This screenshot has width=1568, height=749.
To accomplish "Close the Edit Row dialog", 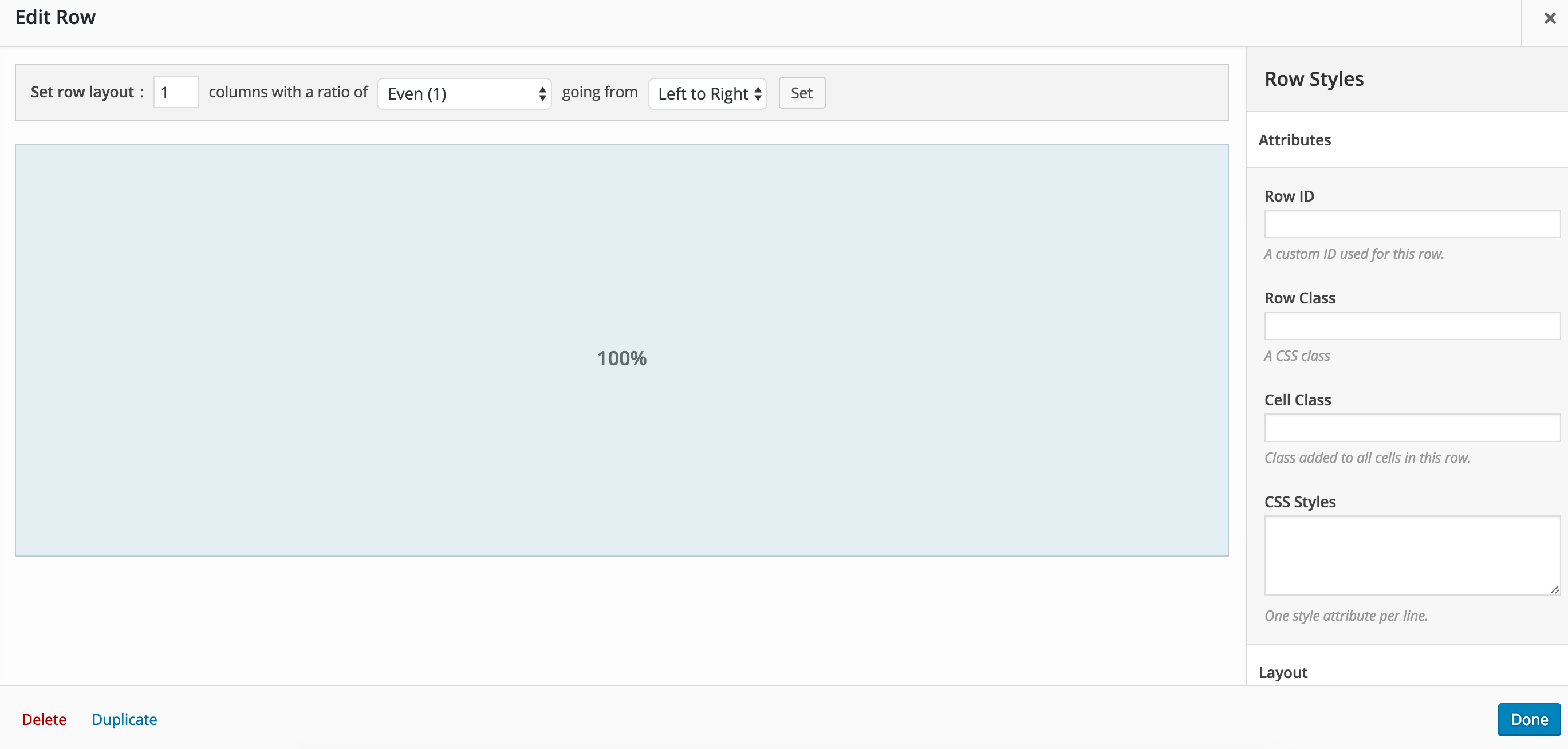I will (1549, 18).
